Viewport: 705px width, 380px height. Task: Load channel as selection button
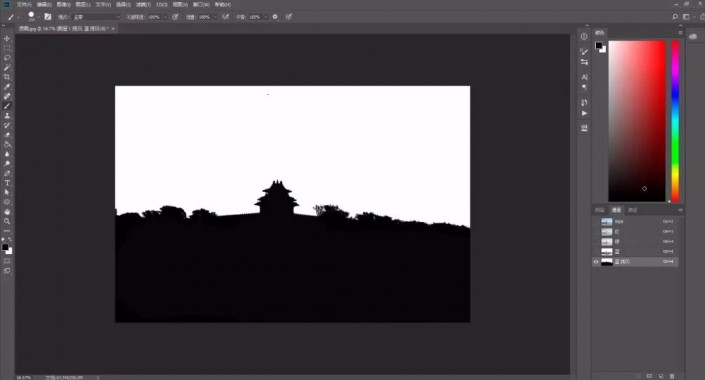[x=638, y=376]
